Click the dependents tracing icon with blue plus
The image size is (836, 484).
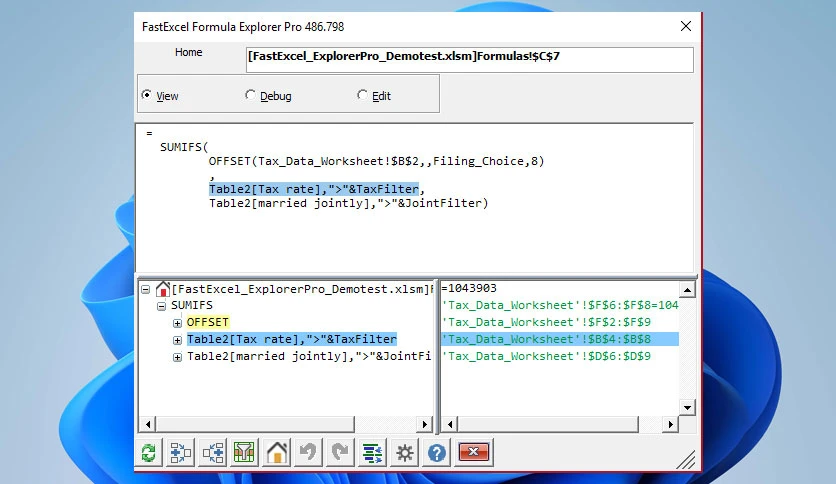(213, 453)
